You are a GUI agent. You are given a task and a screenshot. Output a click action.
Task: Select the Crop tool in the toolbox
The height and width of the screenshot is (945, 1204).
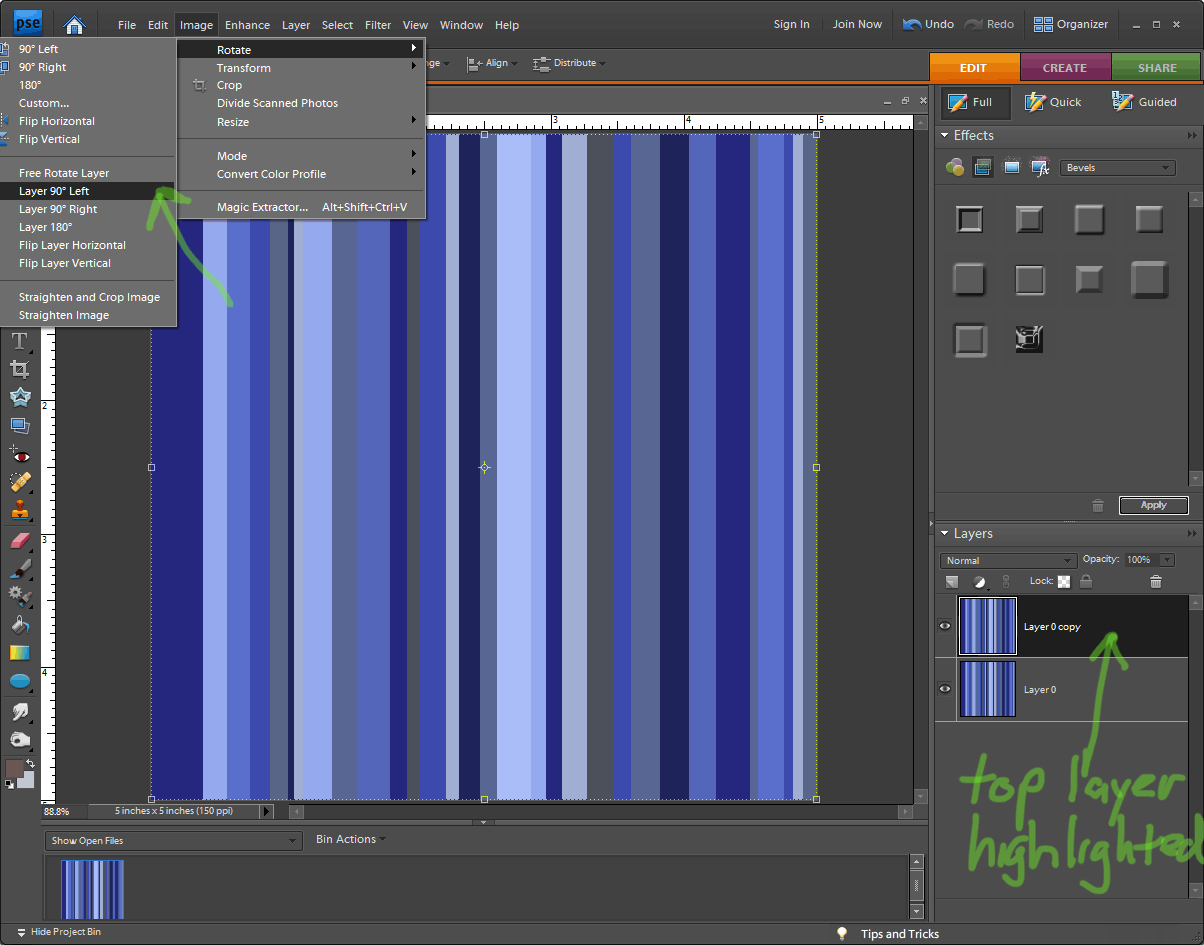(x=19, y=369)
